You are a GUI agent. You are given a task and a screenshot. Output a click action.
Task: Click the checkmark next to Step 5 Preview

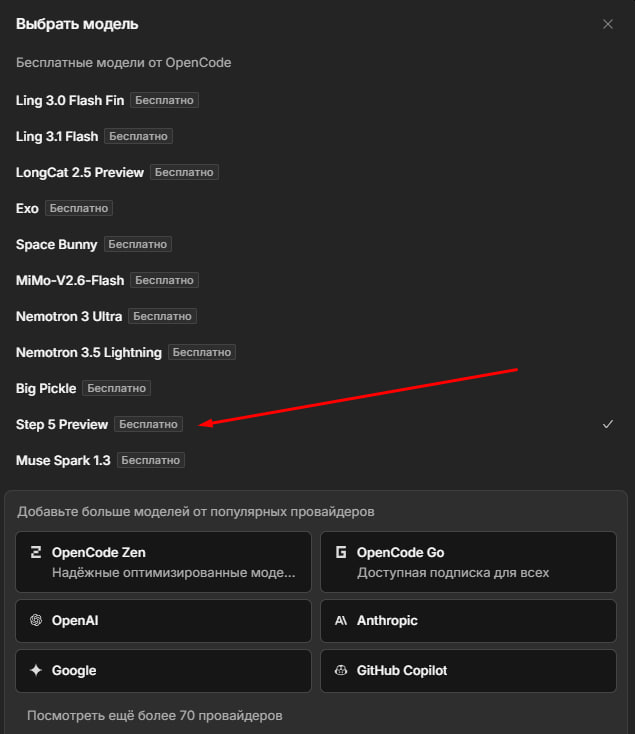[607, 424]
